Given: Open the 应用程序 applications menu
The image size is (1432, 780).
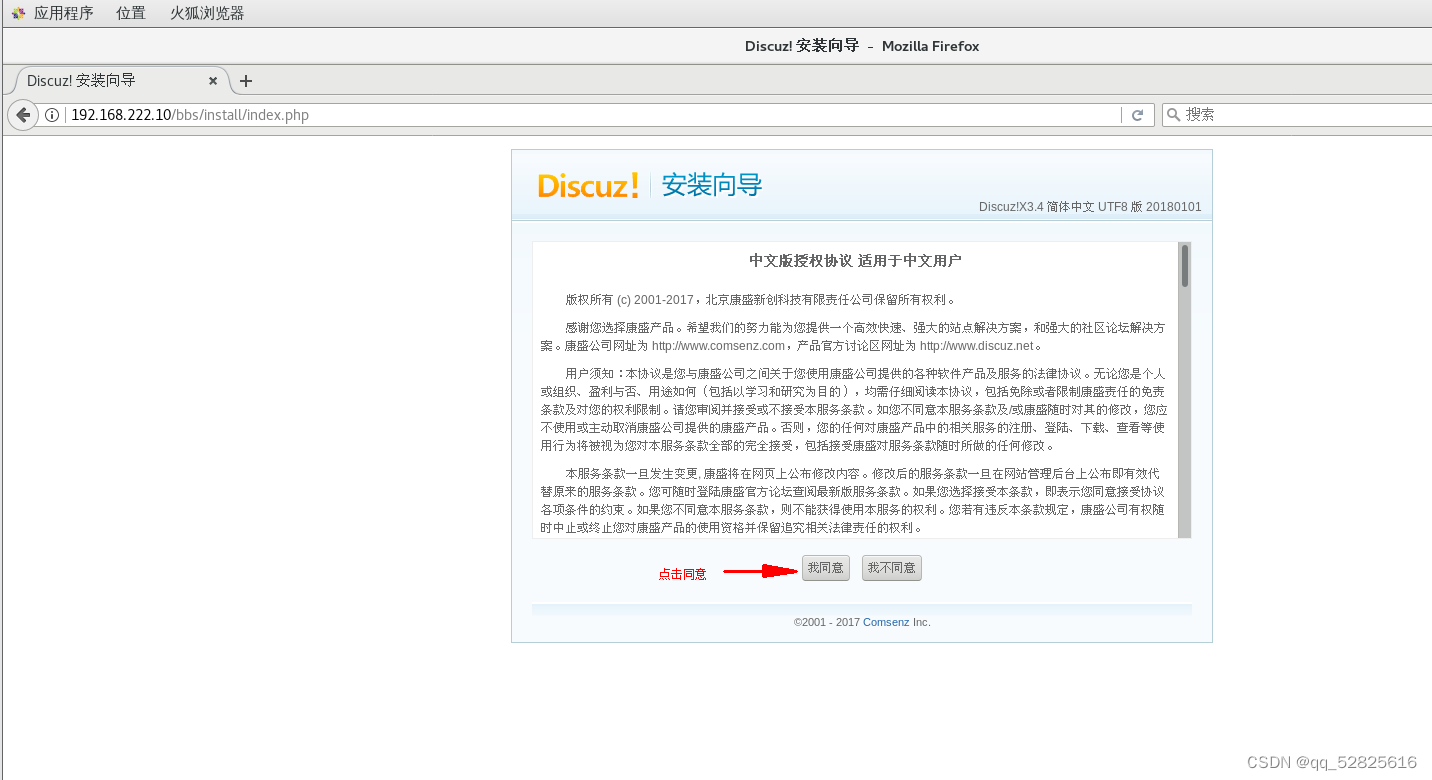Looking at the screenshot, I should (63, 13).
